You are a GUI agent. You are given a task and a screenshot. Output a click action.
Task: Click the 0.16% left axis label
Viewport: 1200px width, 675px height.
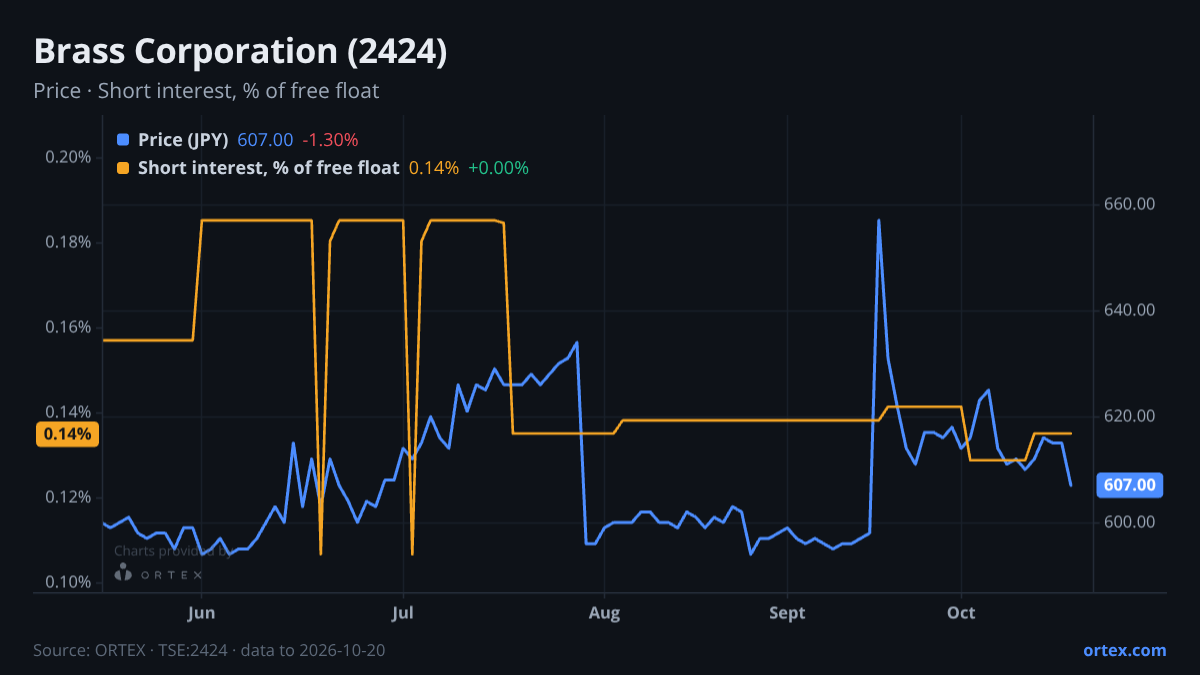[x=68, y=328]
